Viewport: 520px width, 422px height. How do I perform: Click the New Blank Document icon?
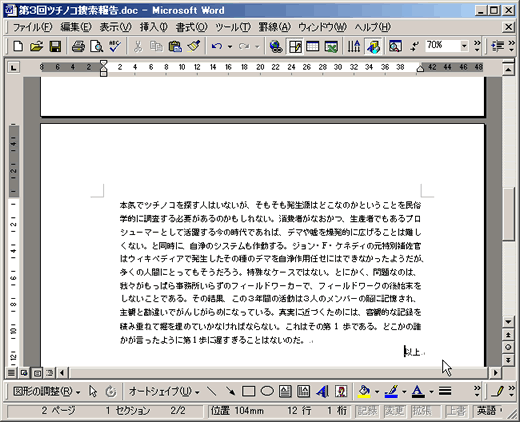(x=18, y=46)
